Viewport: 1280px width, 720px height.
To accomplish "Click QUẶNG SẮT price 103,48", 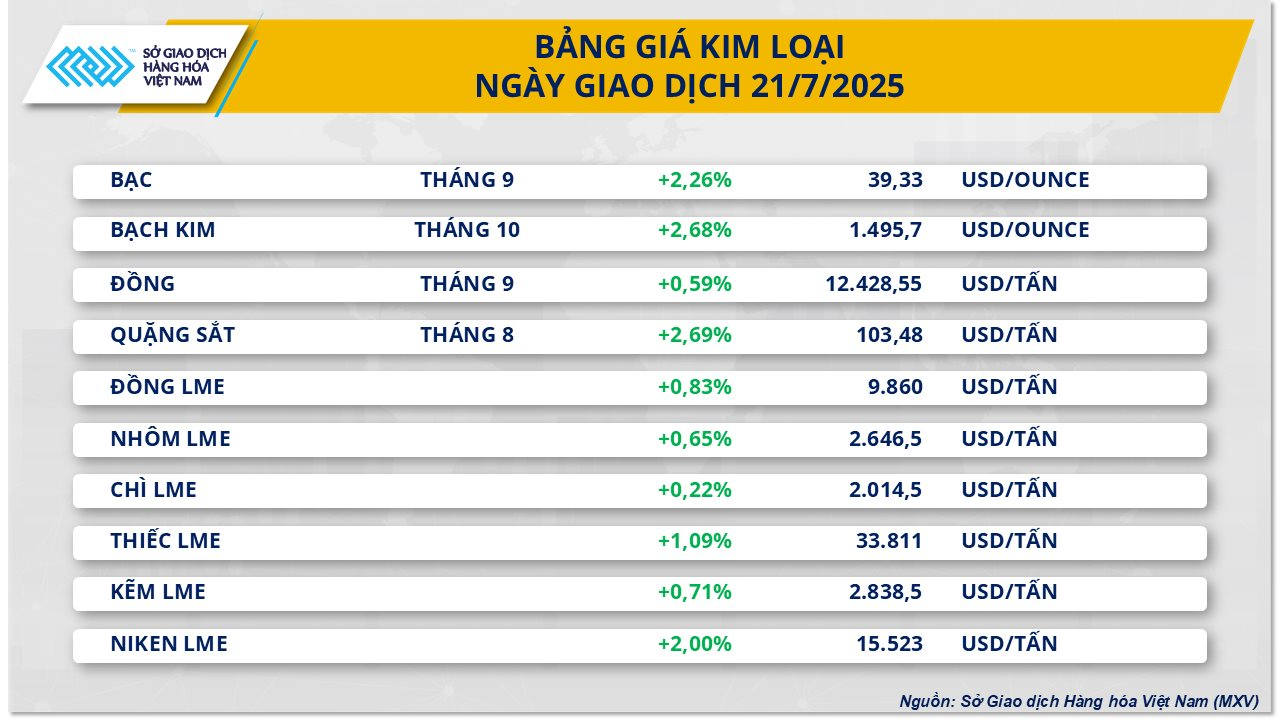I will 889,335.
